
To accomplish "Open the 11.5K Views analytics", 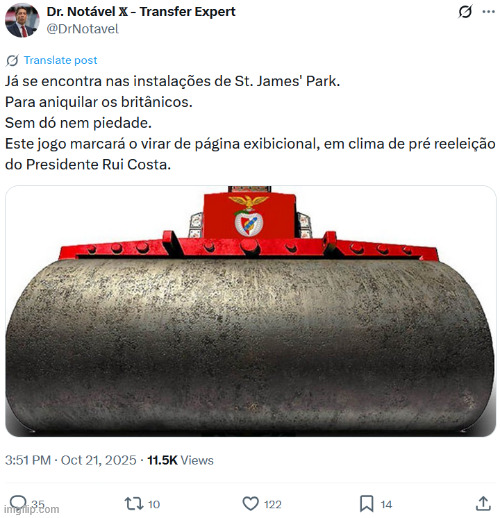I will 180,460.
